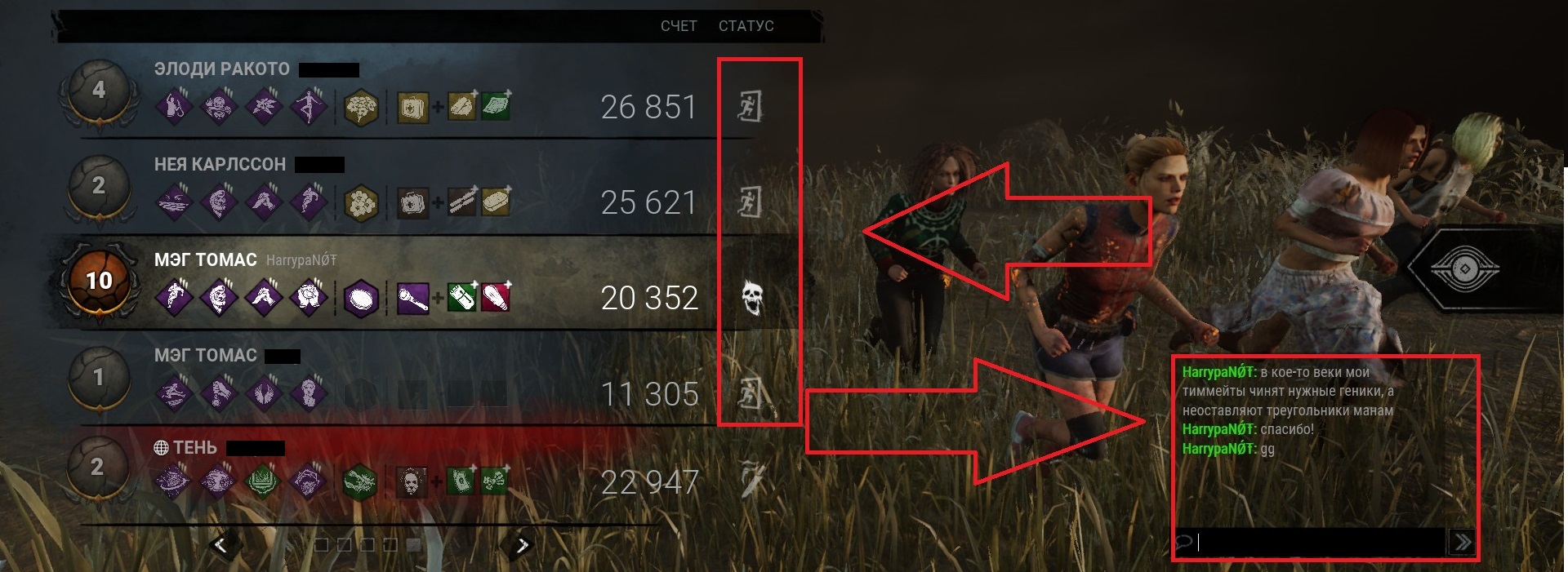Click the skull status icon for HarrypaNØT
Viewport: 1568px width, 572px height.
752,298
